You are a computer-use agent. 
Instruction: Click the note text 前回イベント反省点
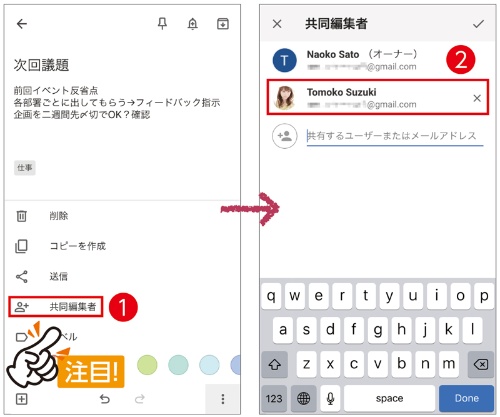(x=56, y=90)
